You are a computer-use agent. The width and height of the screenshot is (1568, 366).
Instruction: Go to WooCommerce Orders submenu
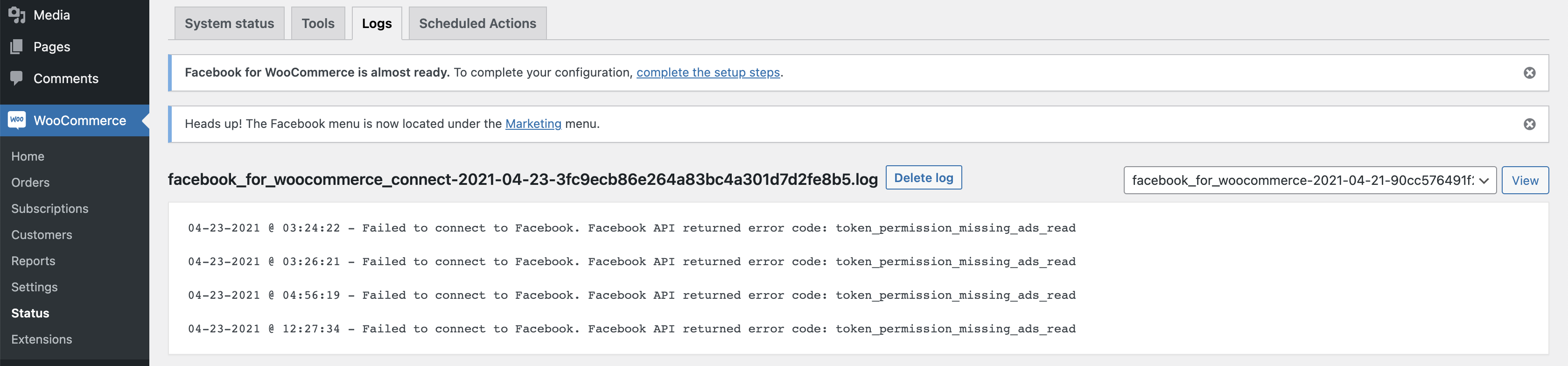click(x=30, y=183)
